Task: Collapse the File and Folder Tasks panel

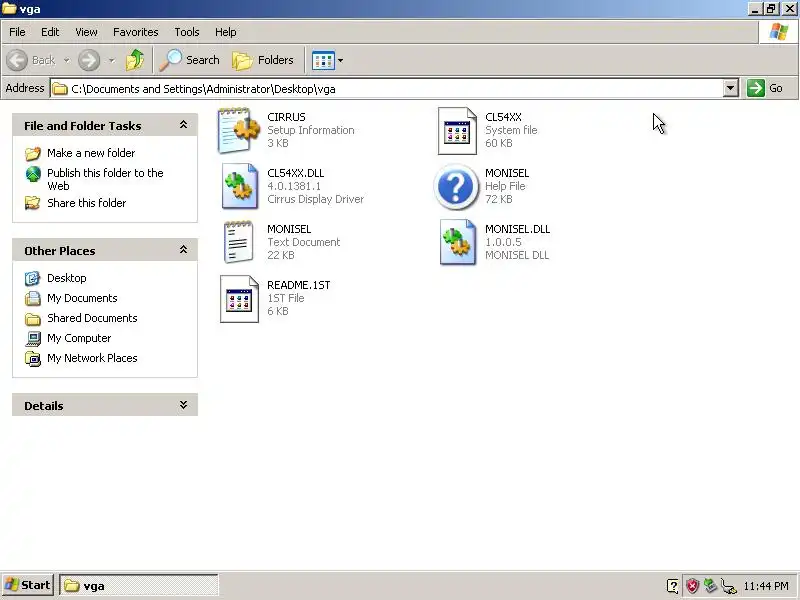Action: (x=183, y=125)
